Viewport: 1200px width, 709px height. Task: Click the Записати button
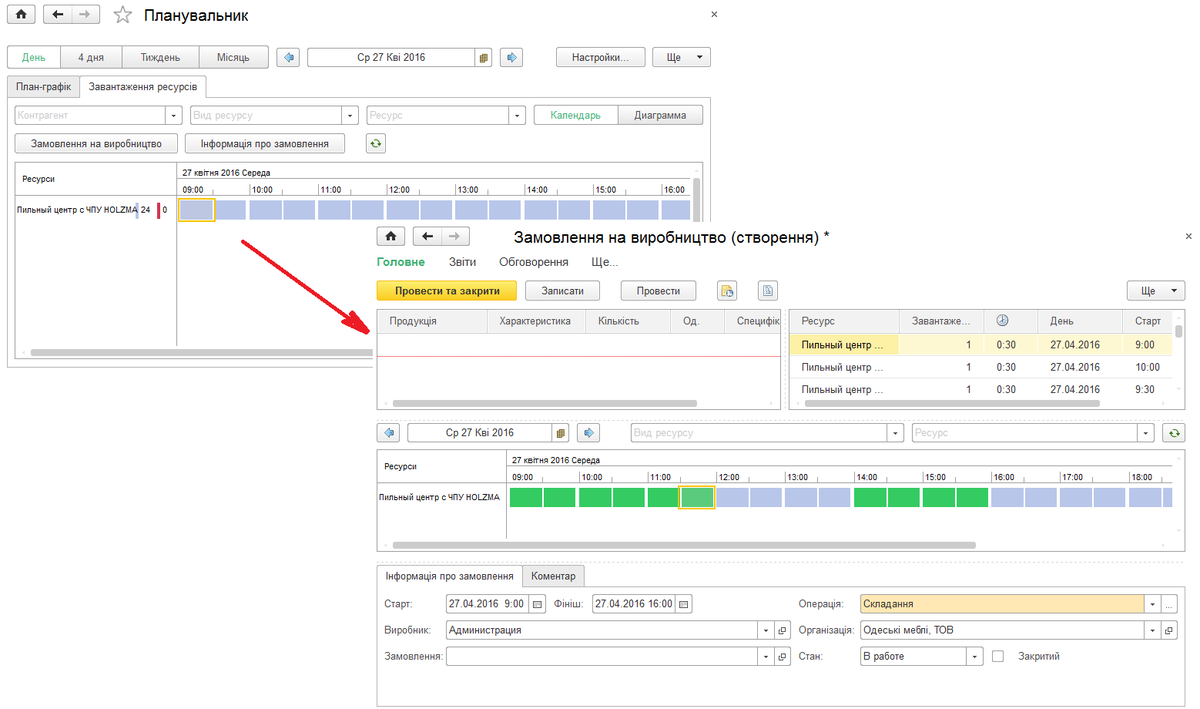(562, 291)
